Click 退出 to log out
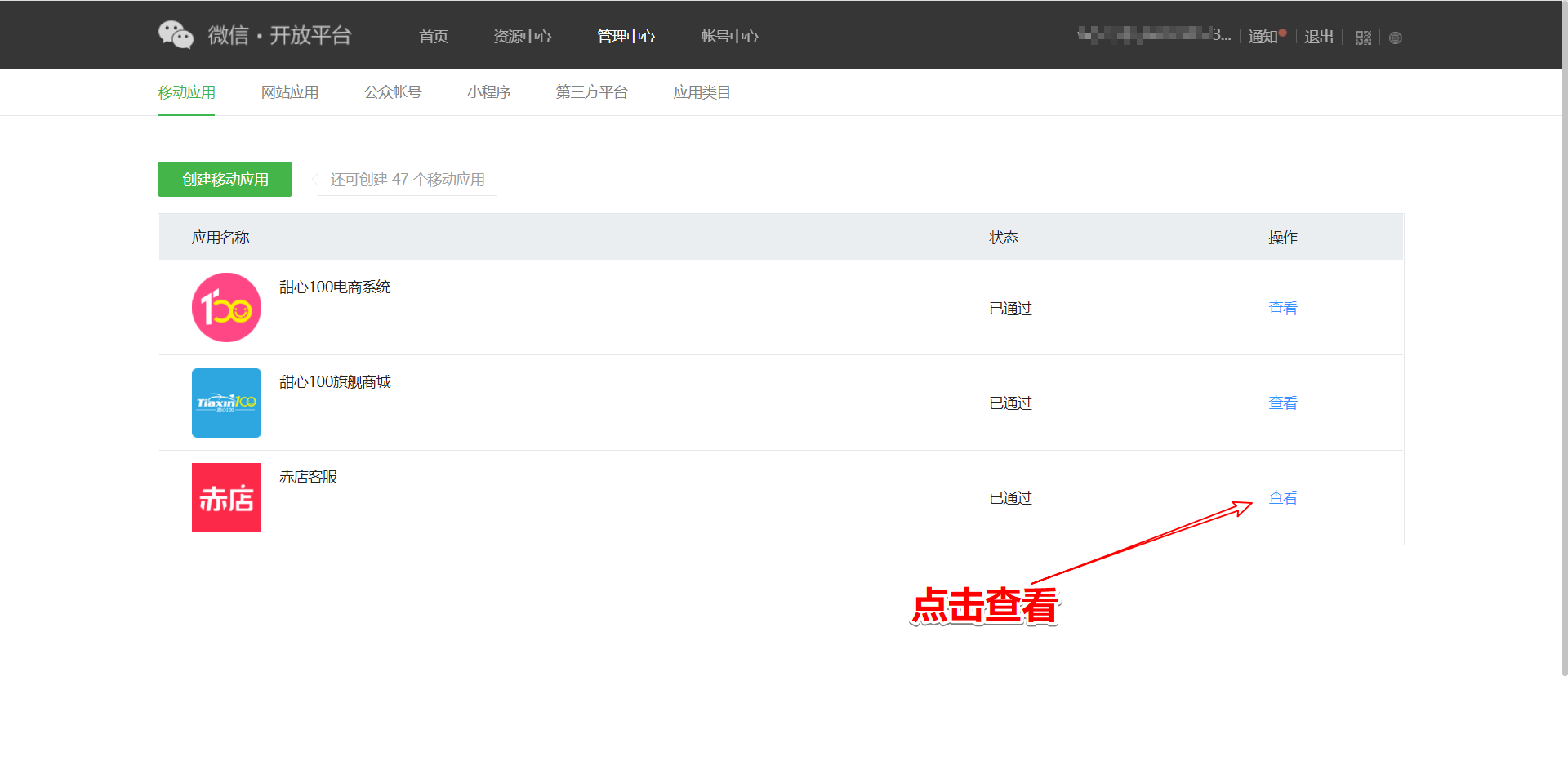1568x779 pixels. [x=1319, y=37]
